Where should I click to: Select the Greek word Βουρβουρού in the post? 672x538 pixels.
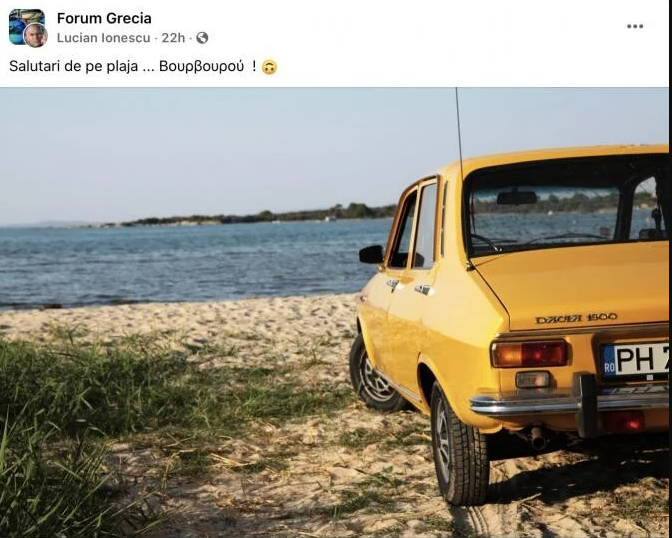click(201, 66)
